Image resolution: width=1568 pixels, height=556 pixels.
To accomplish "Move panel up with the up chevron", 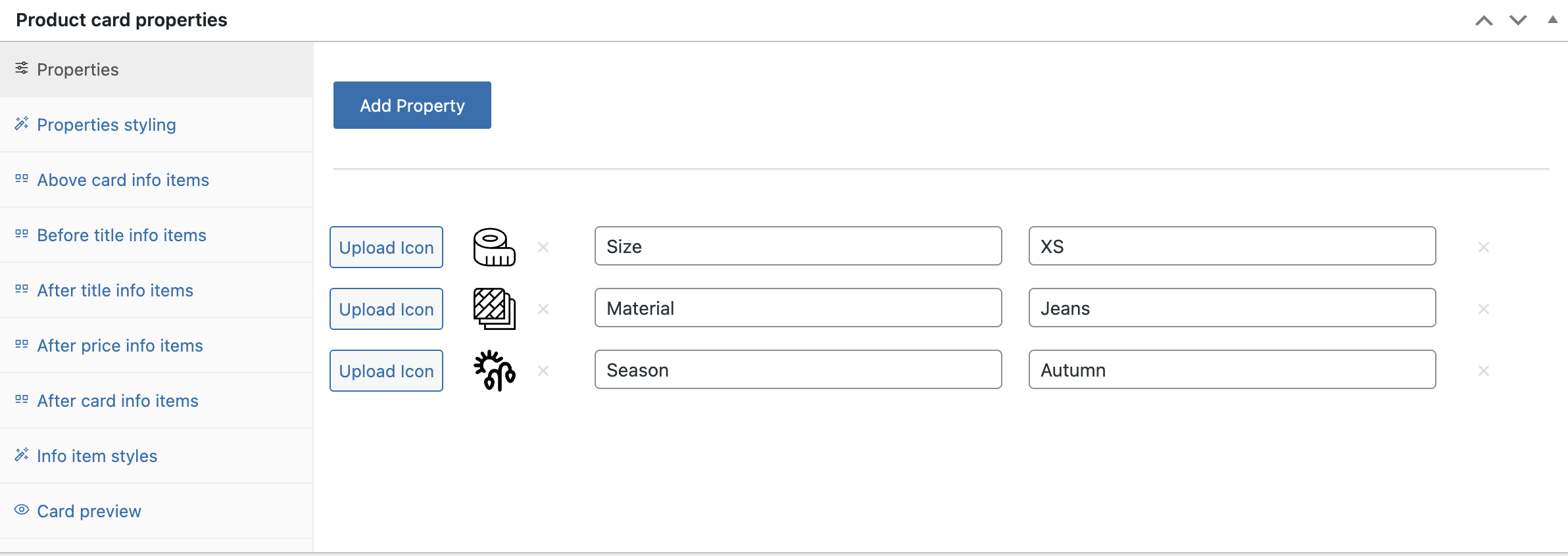I will click(1484, 20).
